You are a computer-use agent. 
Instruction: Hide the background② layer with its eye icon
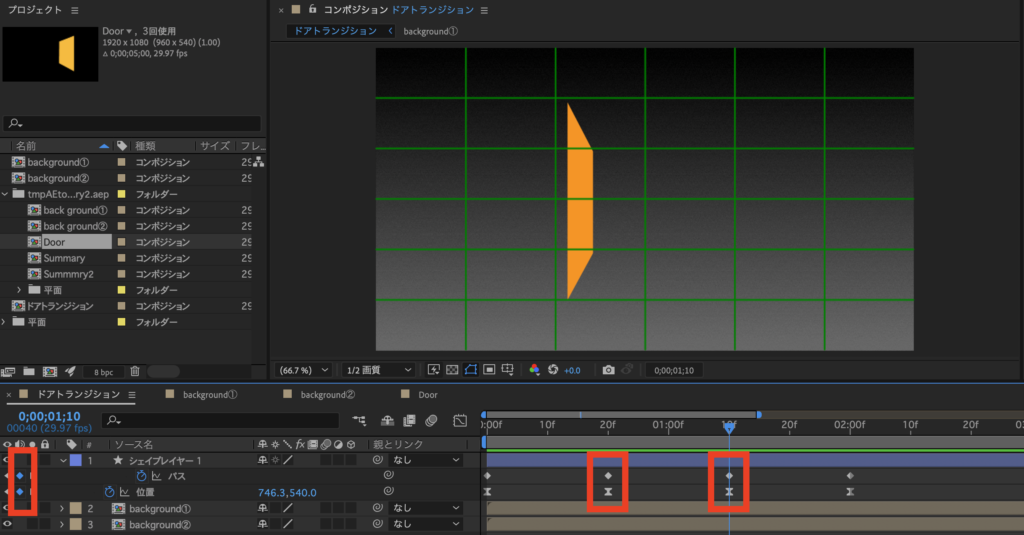point(7,524)
